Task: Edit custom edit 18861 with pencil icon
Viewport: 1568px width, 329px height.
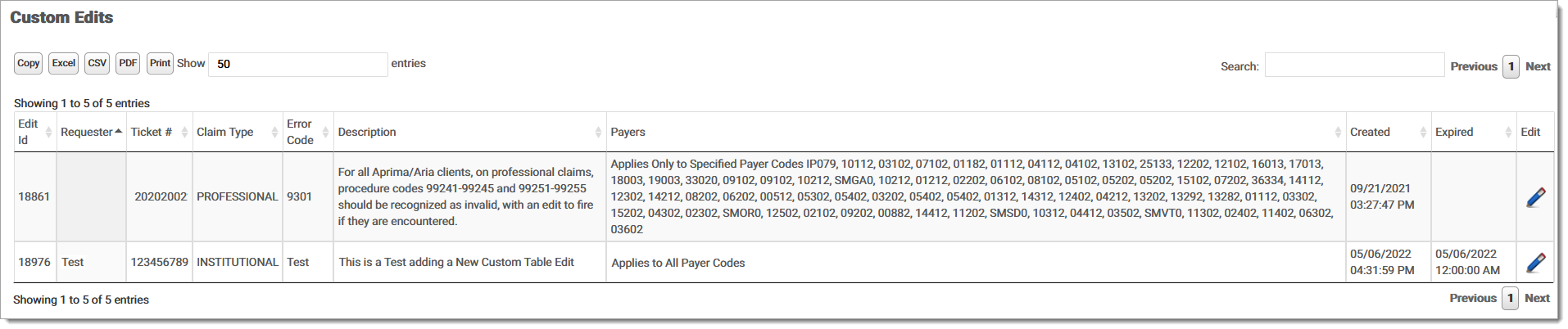Action: click(x=1535, y=197)
